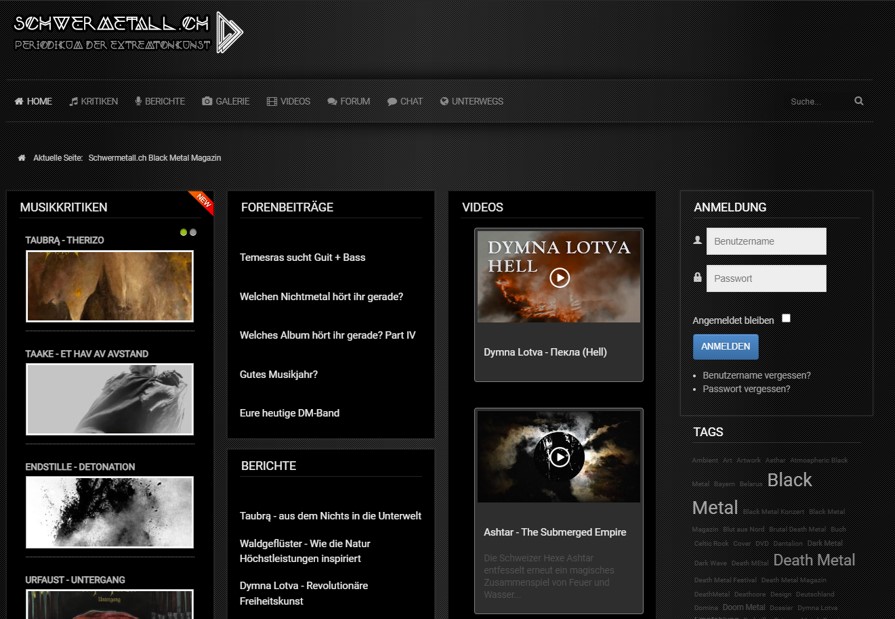The width and height of the screenshot is (895, 619).
Task: Open the Unterwegs menu item
Action: point(471,102)
